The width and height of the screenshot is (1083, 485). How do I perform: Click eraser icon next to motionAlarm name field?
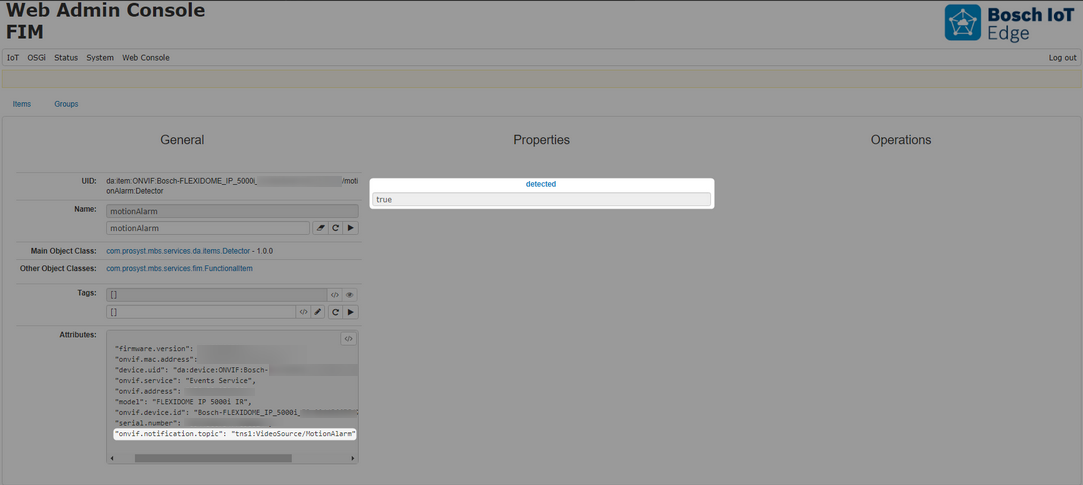pos(320,228)
